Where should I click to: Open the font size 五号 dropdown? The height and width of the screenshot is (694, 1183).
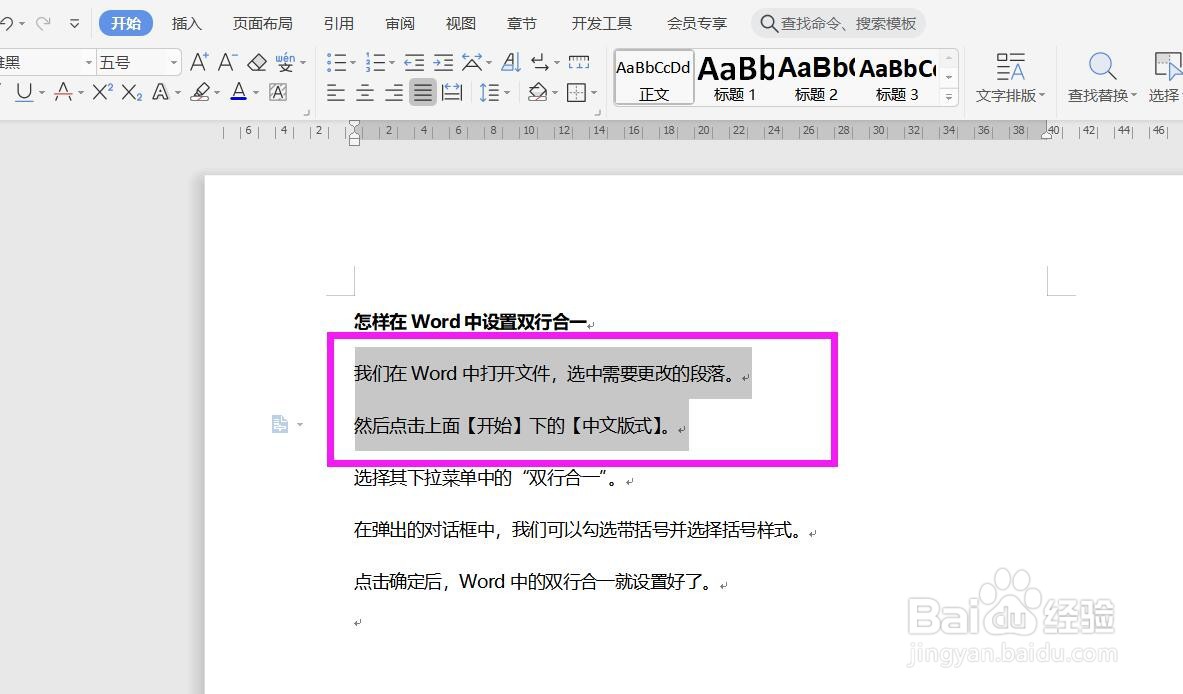(174, 62)
